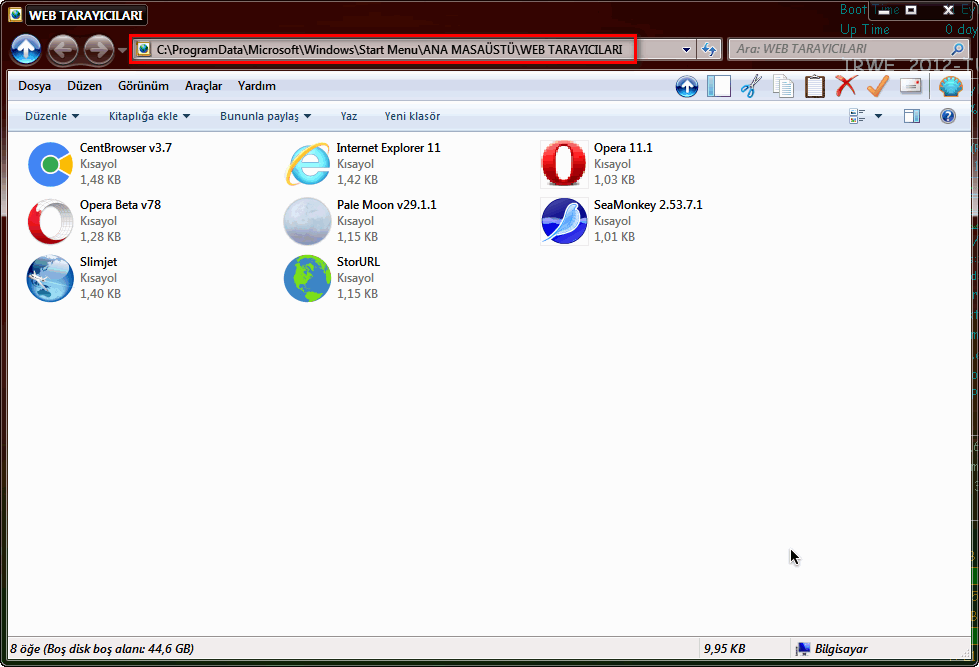Select the Slimjet shortcut icon
Screen dimensions: 979x667
click(x=51, y=279)
